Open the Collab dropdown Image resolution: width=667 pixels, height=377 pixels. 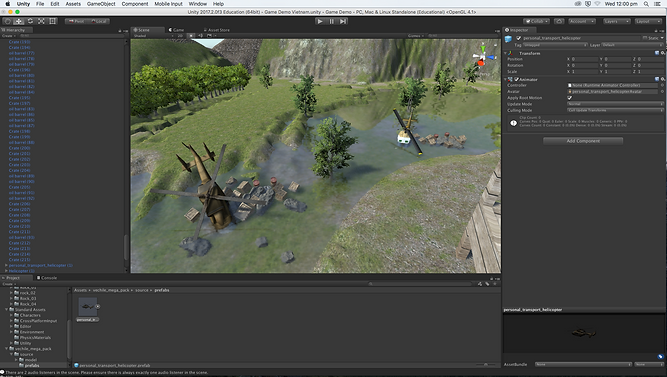536,21
